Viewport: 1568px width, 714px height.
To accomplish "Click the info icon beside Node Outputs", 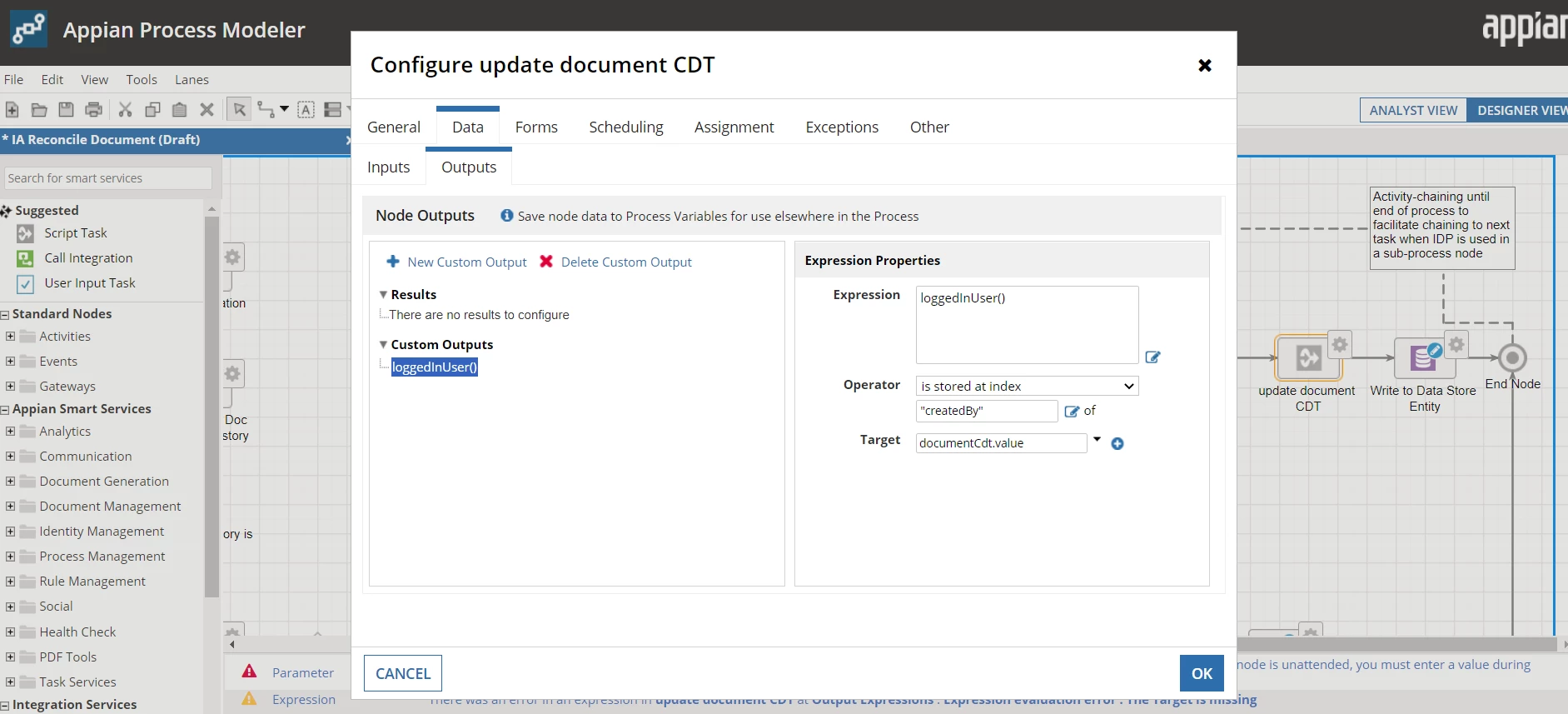I will [506, 215].
